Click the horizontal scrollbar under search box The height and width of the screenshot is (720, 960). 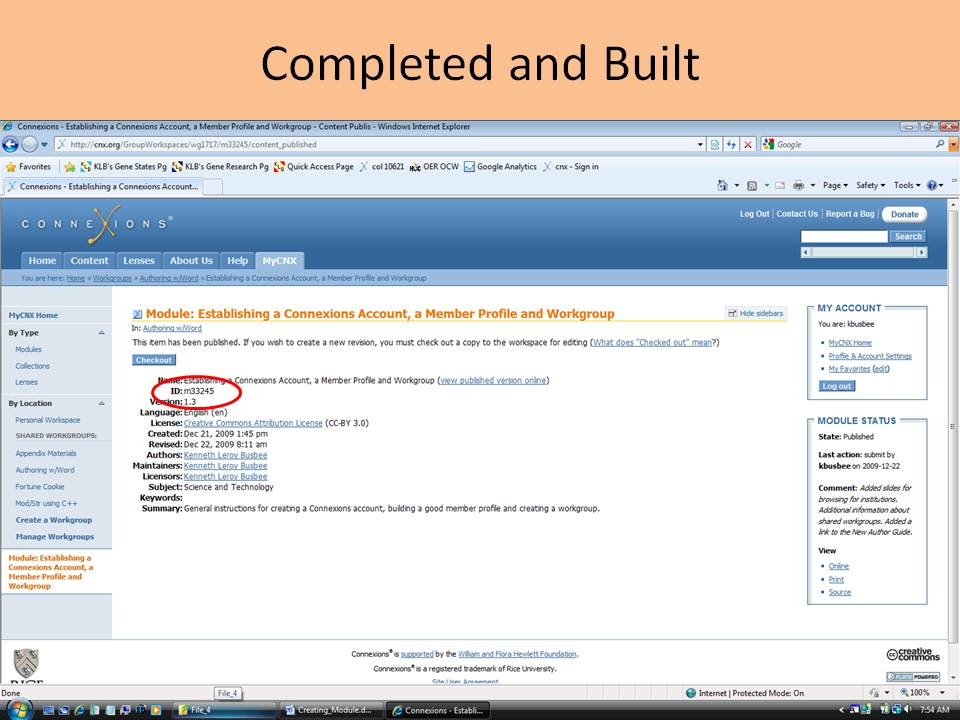[864, 252]
